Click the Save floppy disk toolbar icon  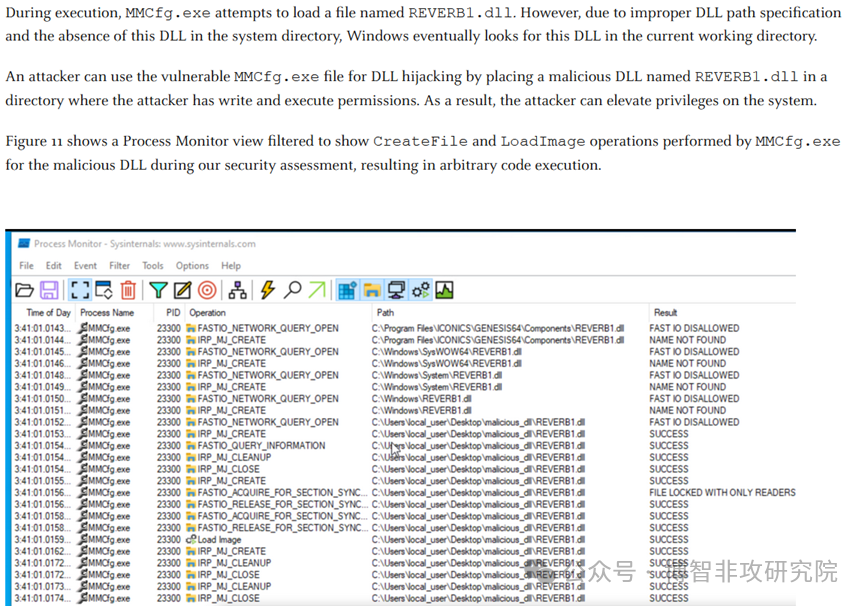pyautogui.click(x=49, y=290)
